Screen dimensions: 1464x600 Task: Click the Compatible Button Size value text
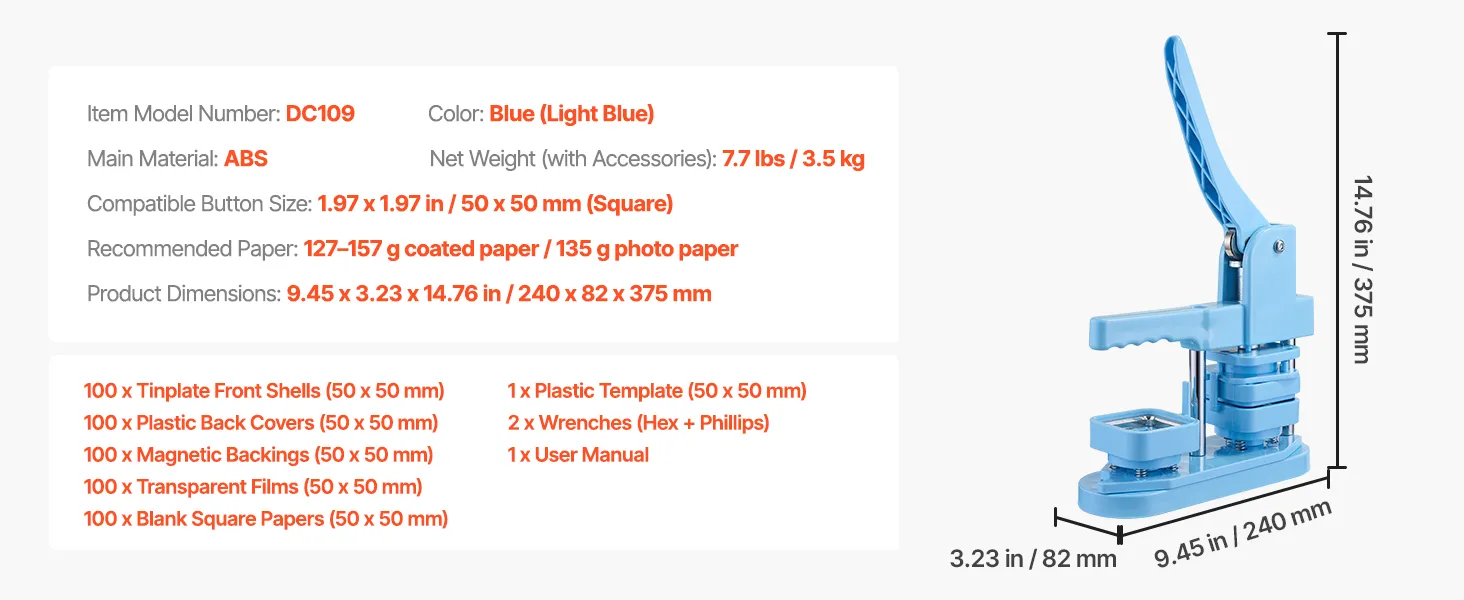coord(495,204)
